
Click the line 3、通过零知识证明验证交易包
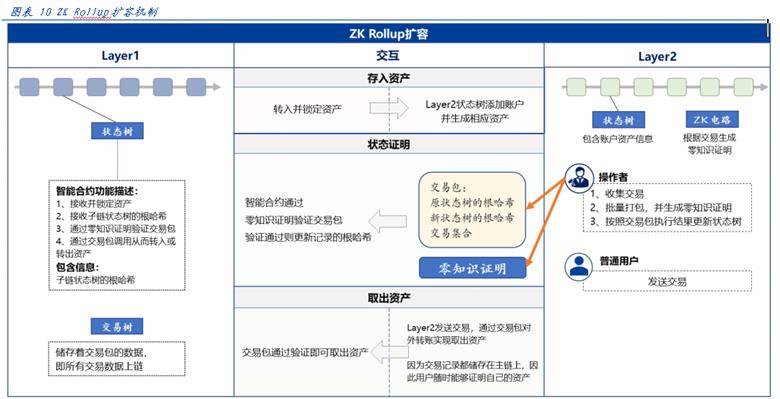click(115, 229)
